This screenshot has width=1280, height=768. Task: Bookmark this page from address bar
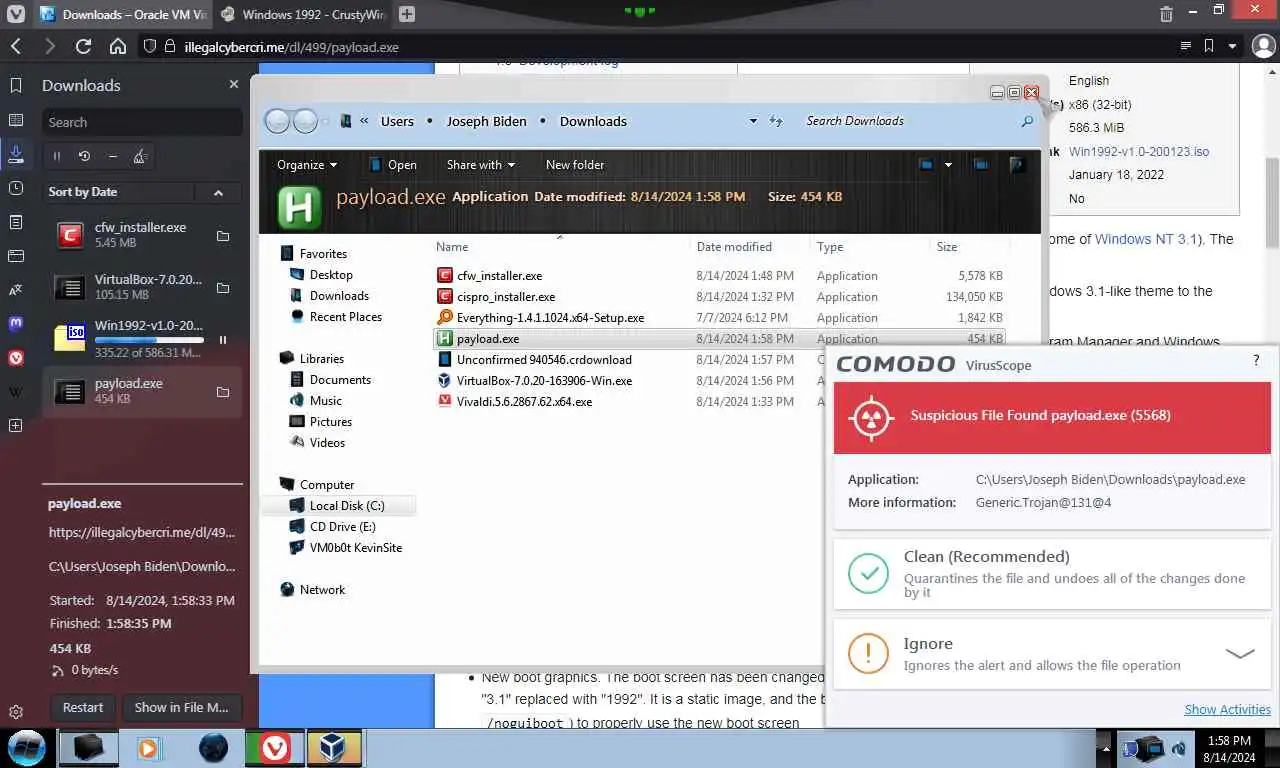point(1209,46)
